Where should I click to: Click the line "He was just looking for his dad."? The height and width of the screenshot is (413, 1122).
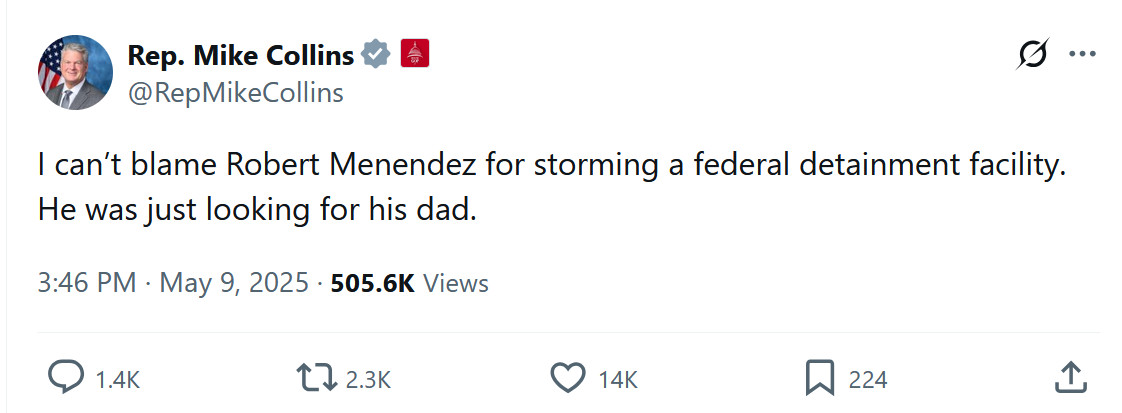pyautogui.click(x=254, y=211)
